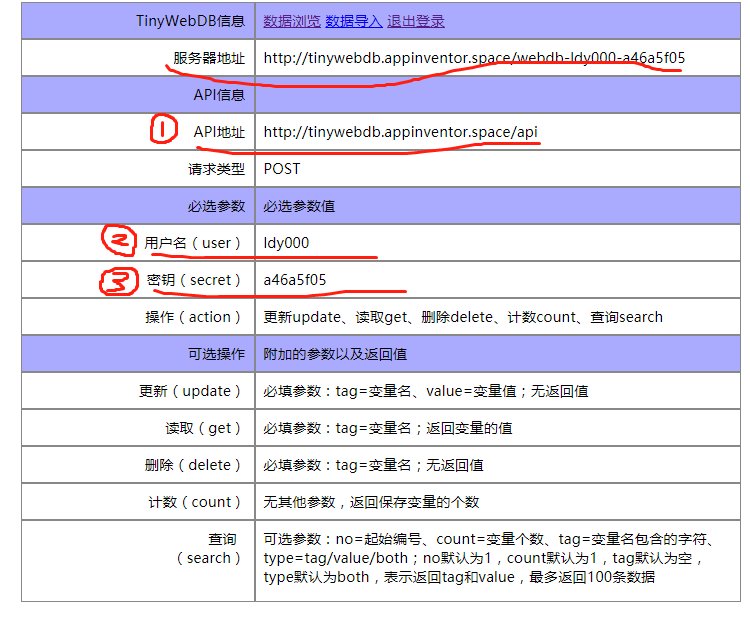Open the 数据浏览 link
The image size is (750, 617).
click(x=292, y=21)
